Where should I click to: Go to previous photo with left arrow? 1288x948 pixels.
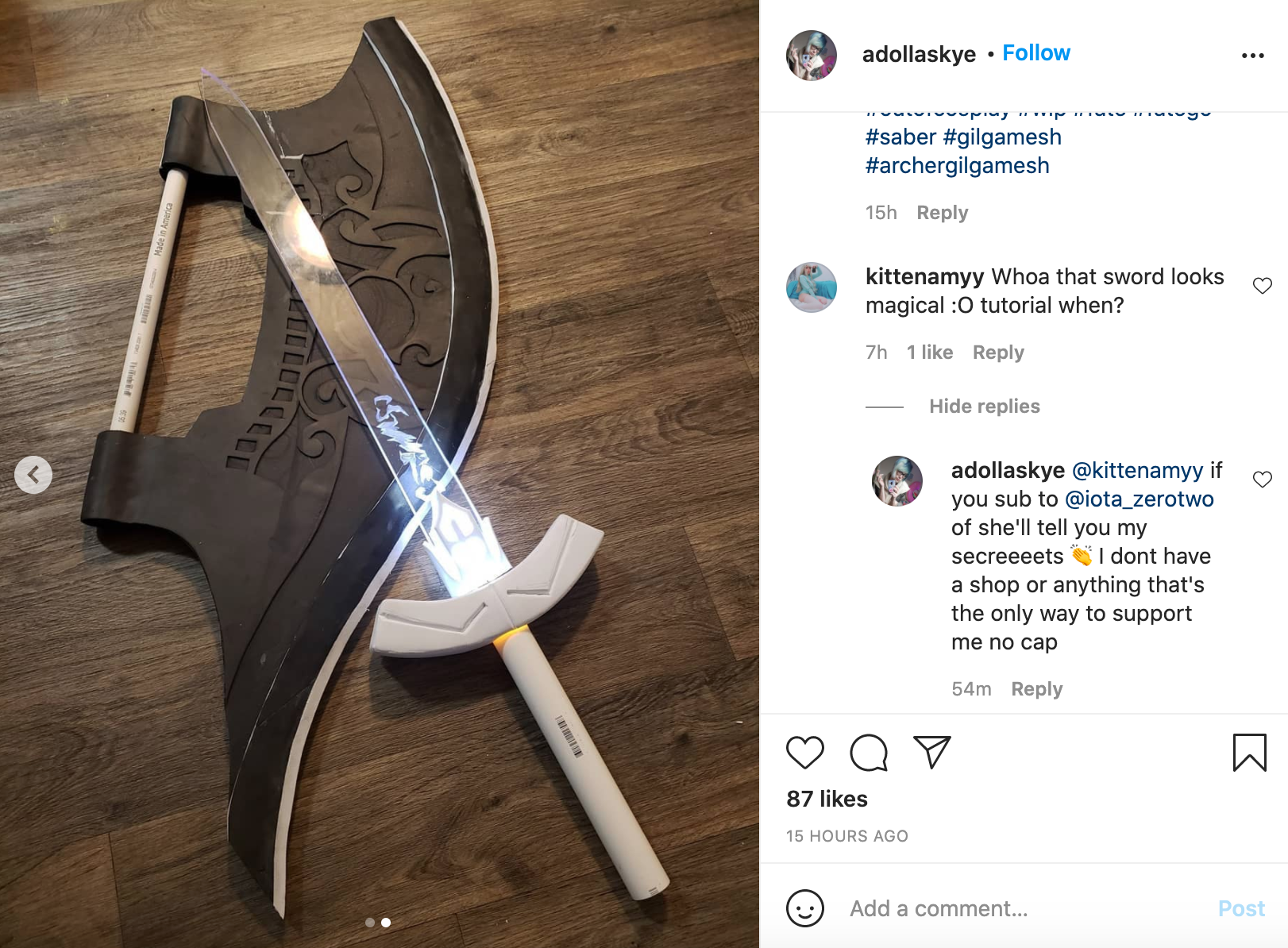coord(33,475)
